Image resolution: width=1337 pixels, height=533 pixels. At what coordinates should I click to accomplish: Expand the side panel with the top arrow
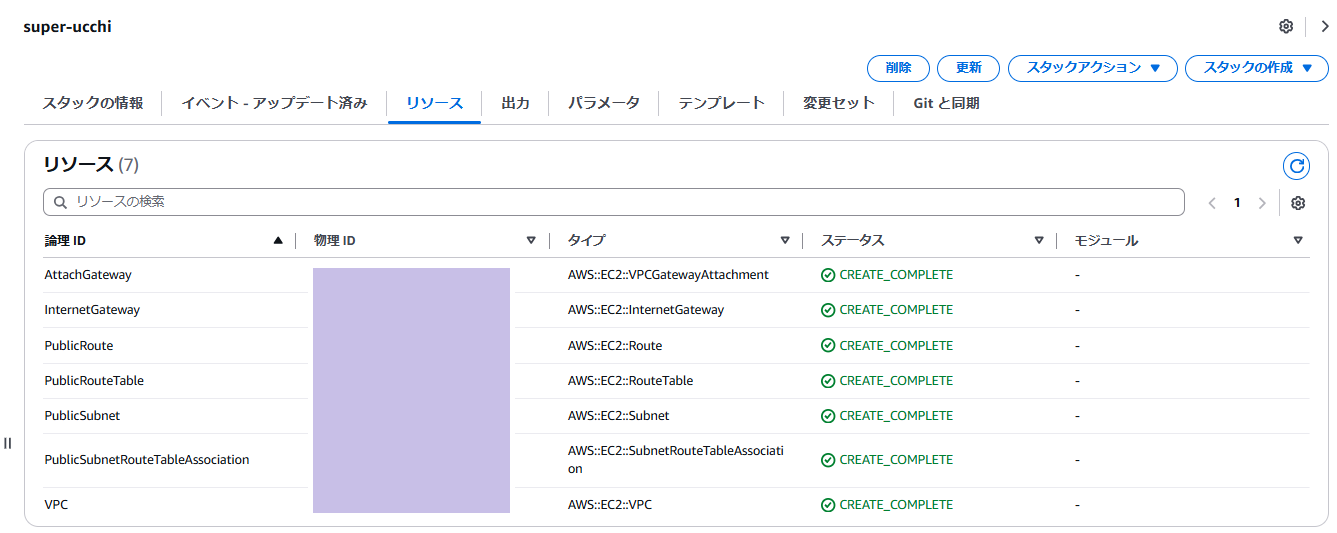1325,26
